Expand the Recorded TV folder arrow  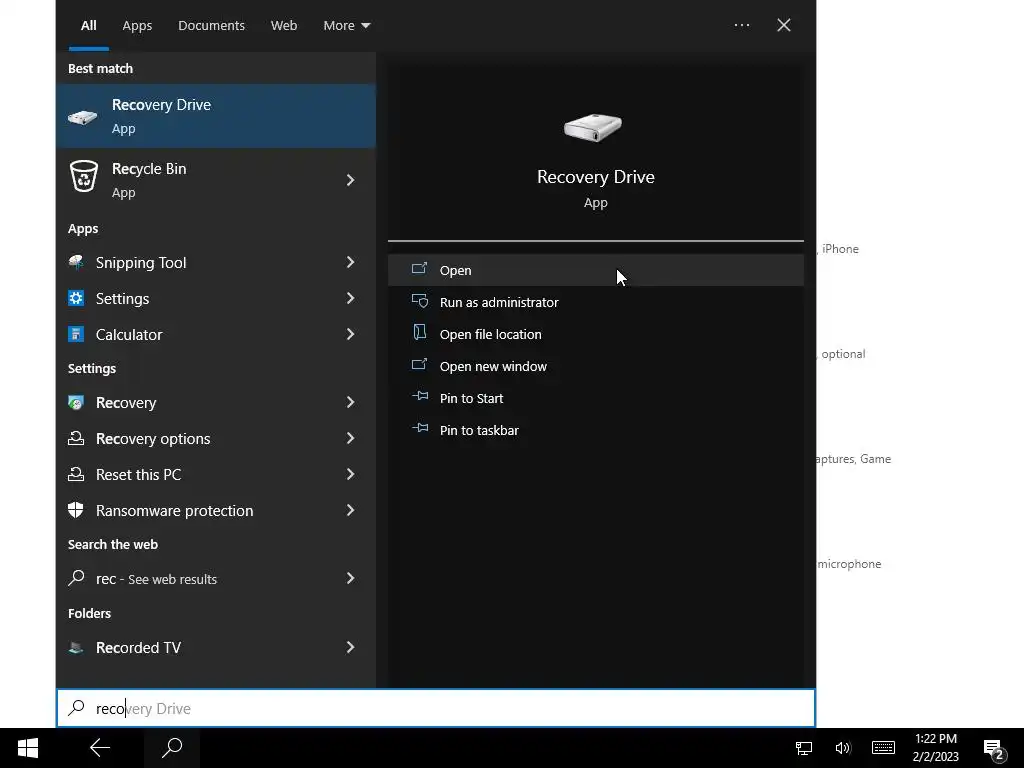(351, 647)
